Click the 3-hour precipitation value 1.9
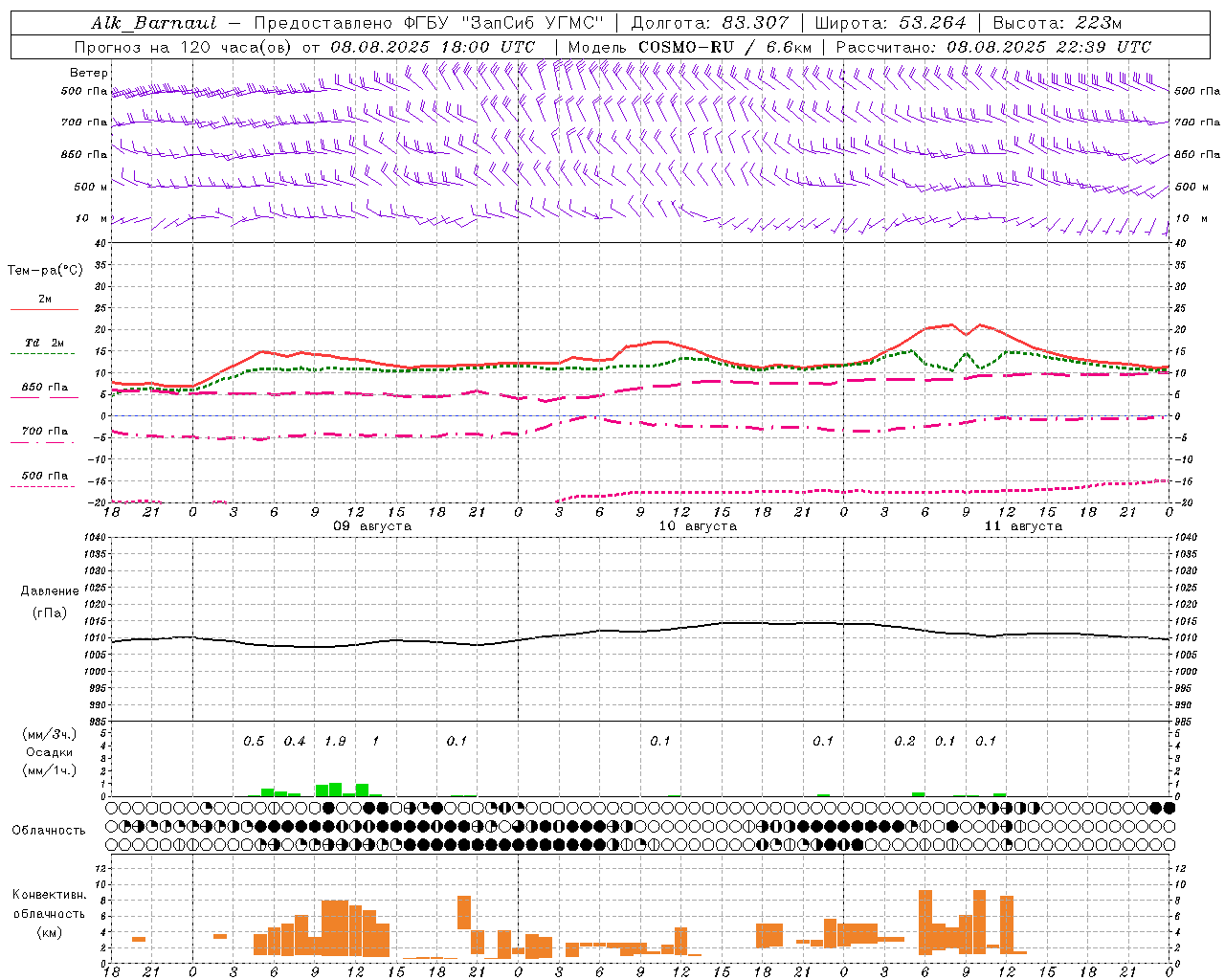Screen dimensions: 1225x980 335,742
